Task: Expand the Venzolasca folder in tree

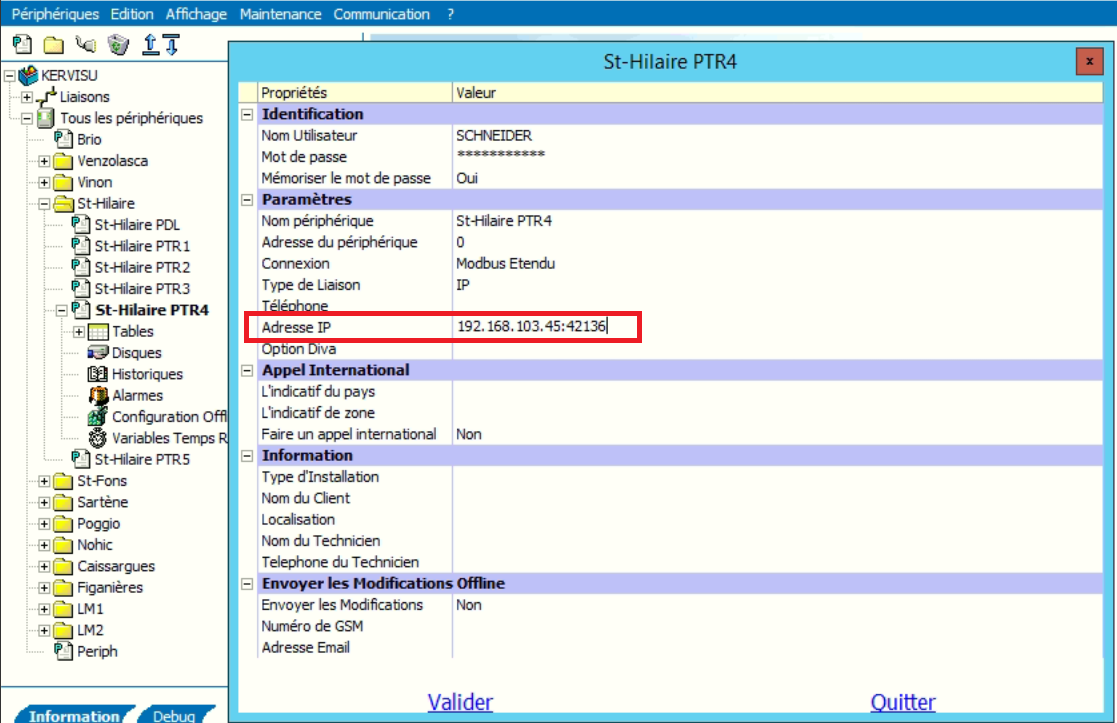Action: 44,161
